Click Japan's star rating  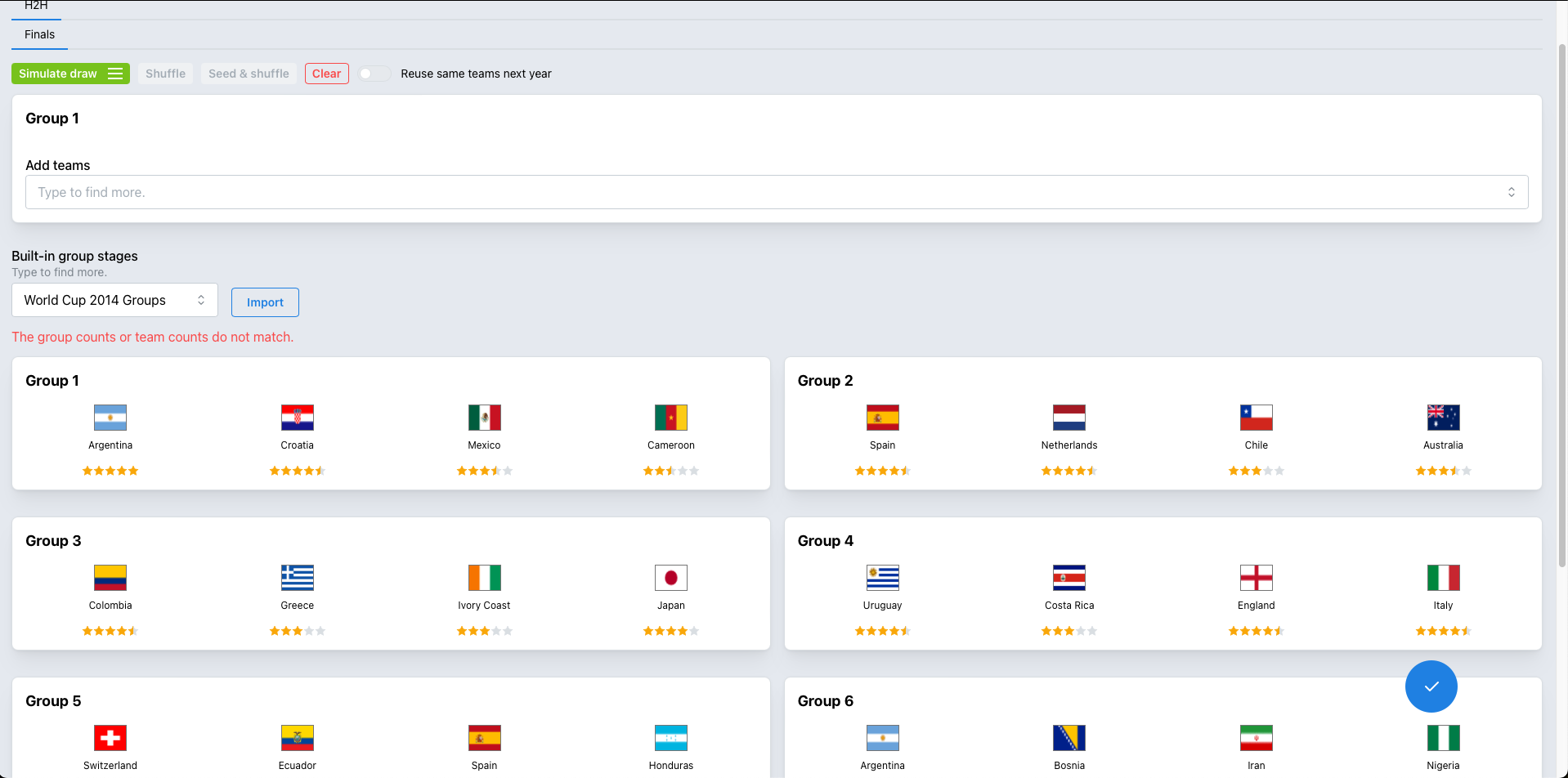671,631
